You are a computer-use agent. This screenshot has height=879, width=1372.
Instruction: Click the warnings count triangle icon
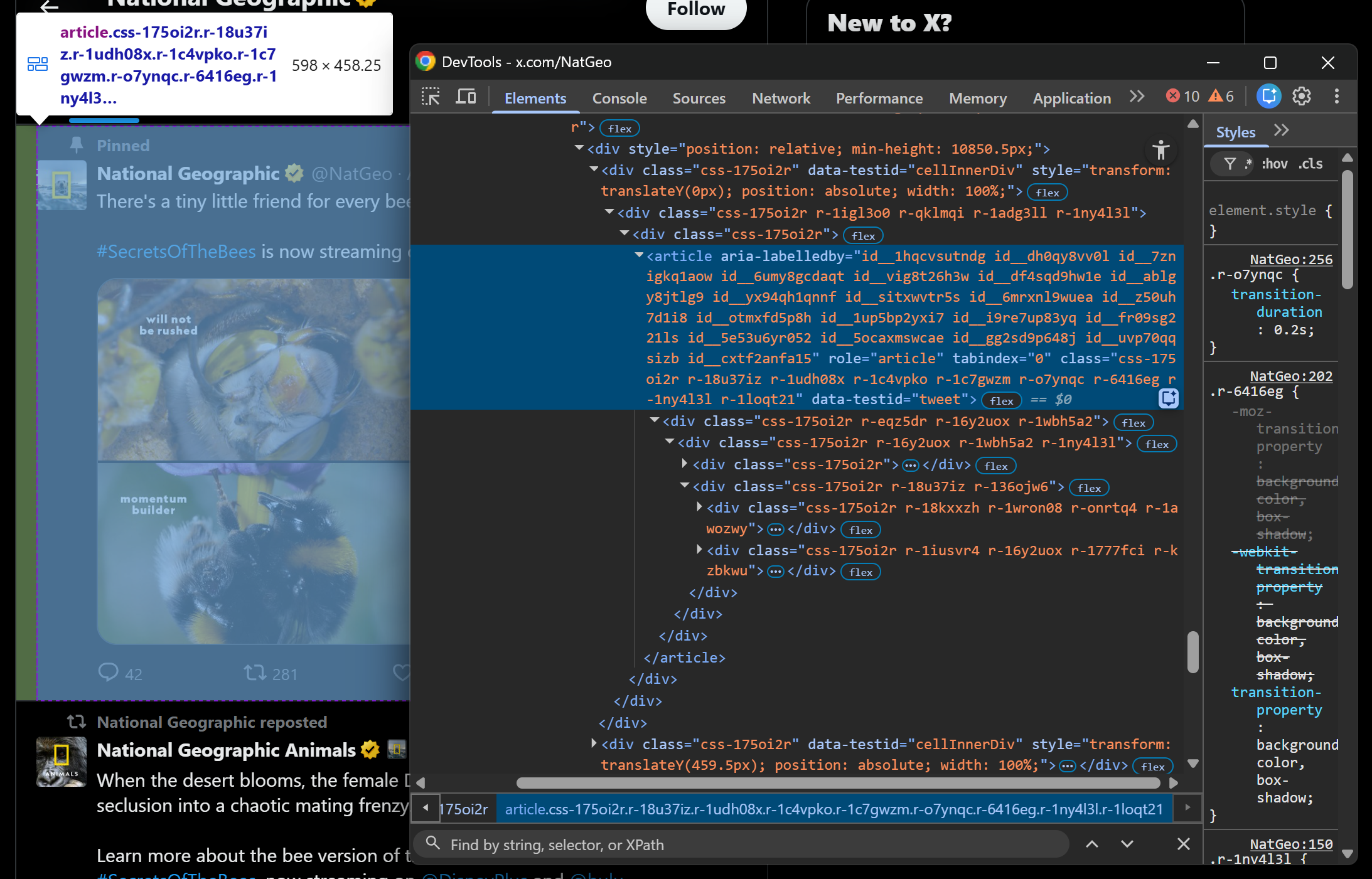coord(1216,95)
